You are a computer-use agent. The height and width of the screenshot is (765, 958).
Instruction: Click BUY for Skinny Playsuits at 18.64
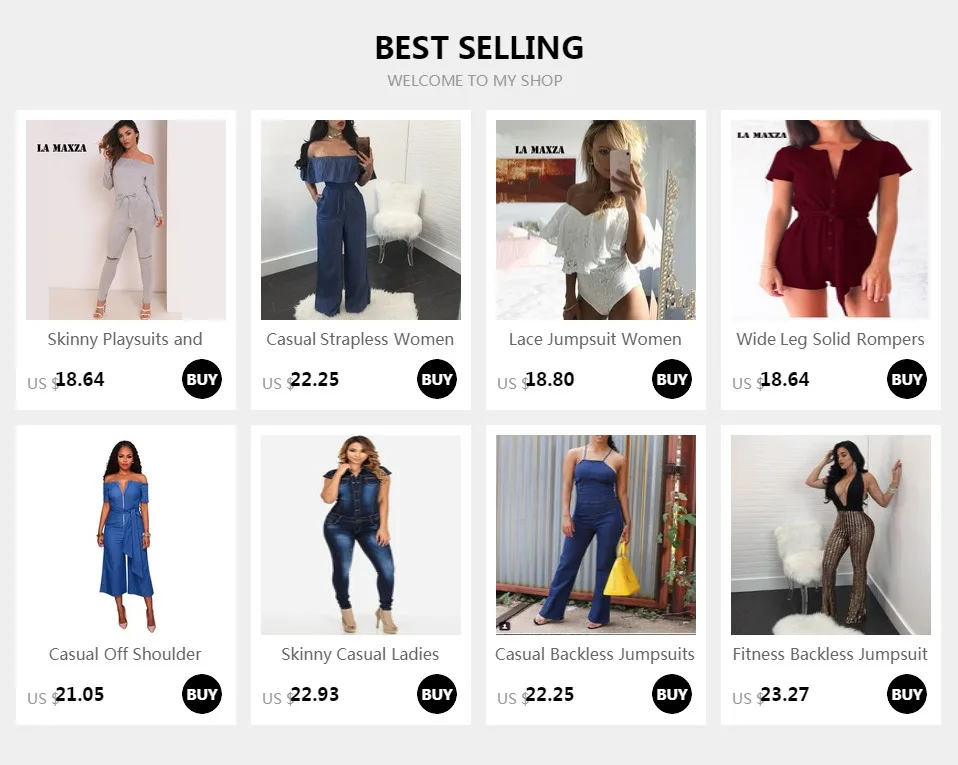click(x=202, y=379)
